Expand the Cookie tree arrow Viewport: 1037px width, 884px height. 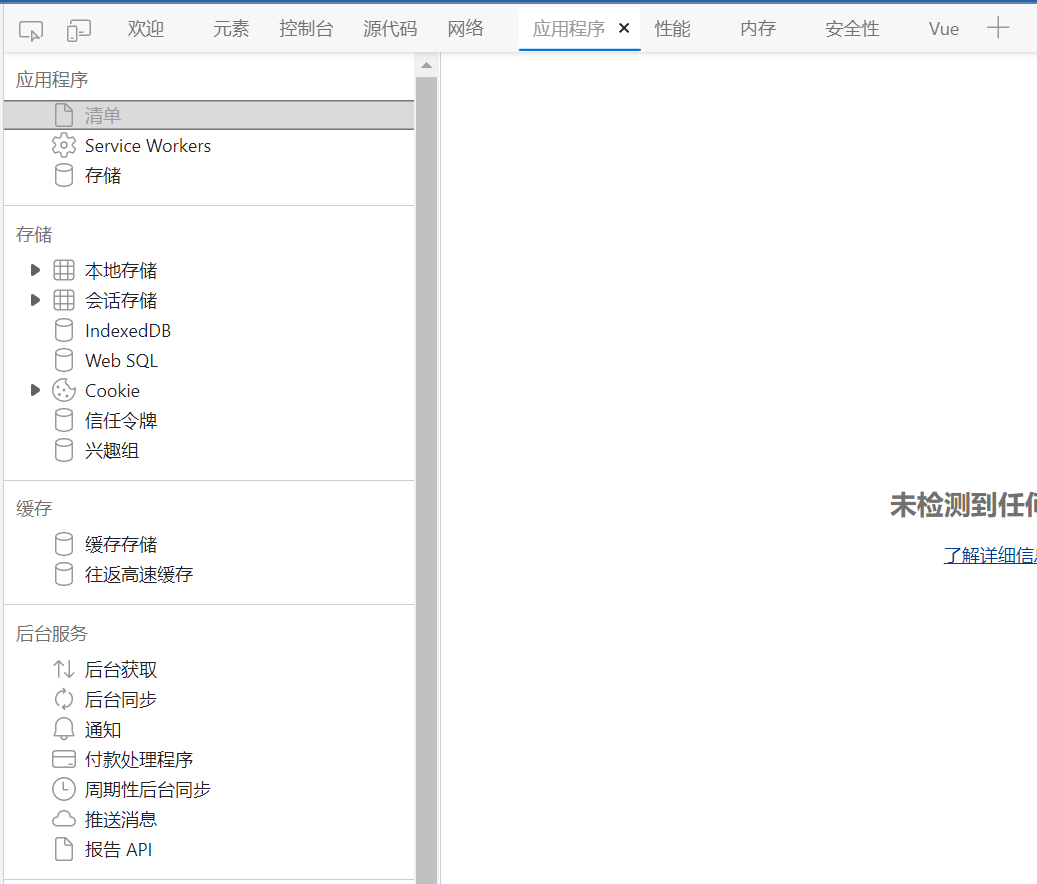[x=36, y=391]
